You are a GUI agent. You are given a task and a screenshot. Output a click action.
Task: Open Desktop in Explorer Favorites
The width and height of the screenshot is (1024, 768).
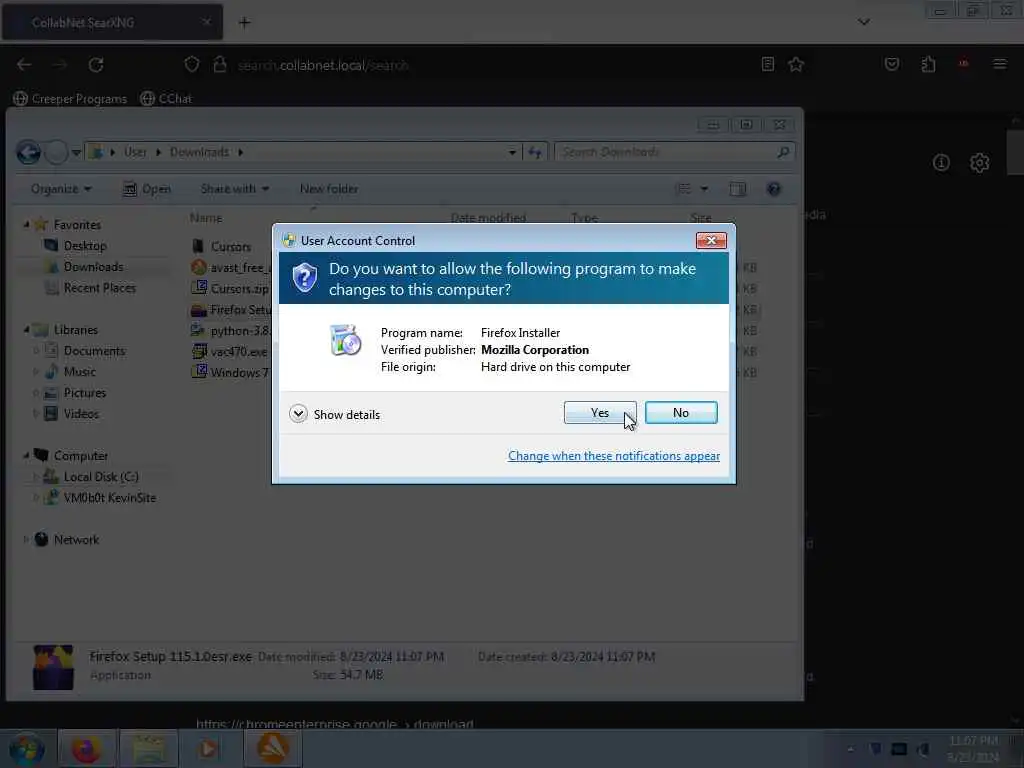pos(85,246)
